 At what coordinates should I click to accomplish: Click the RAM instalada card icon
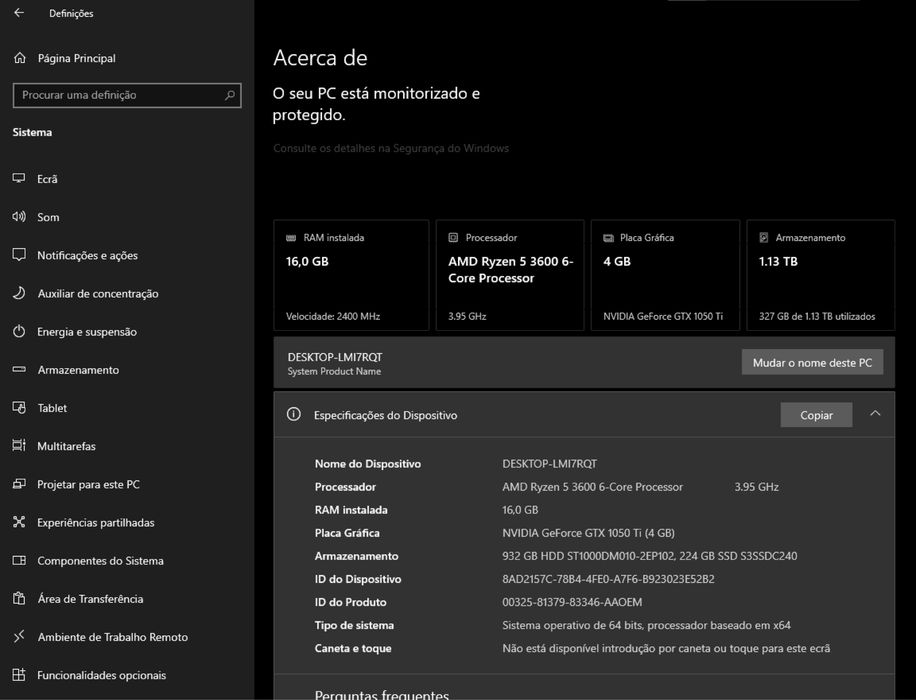(x=291, y=238)
